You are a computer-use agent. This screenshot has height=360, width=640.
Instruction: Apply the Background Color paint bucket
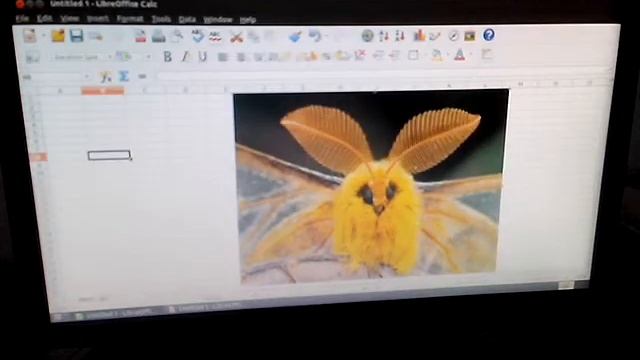pos(437,55)
